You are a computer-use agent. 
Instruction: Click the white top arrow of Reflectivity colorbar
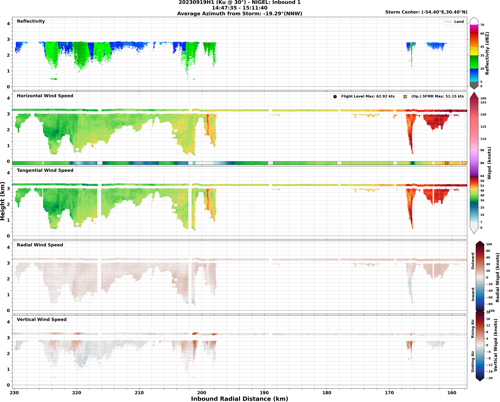tap(474, 21)
